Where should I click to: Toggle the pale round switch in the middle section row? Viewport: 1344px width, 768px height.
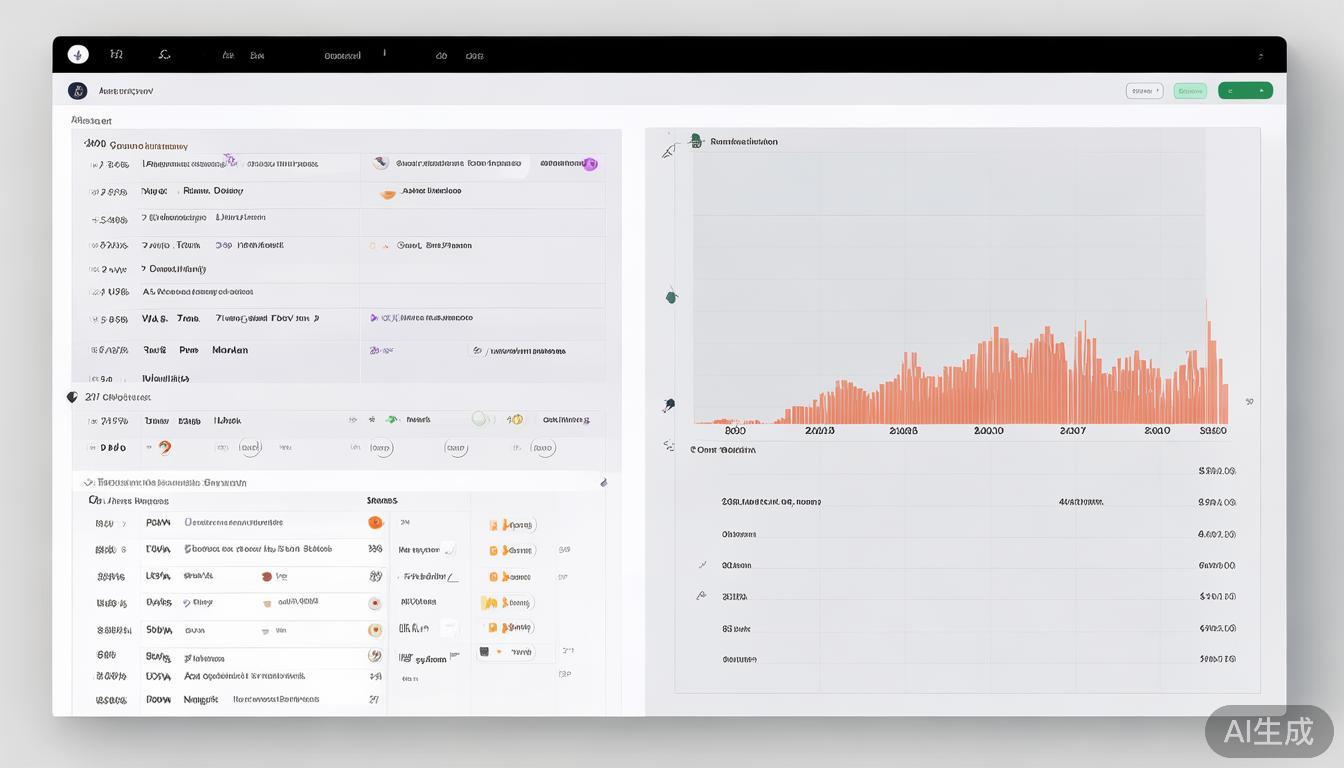tap(479, 419)
